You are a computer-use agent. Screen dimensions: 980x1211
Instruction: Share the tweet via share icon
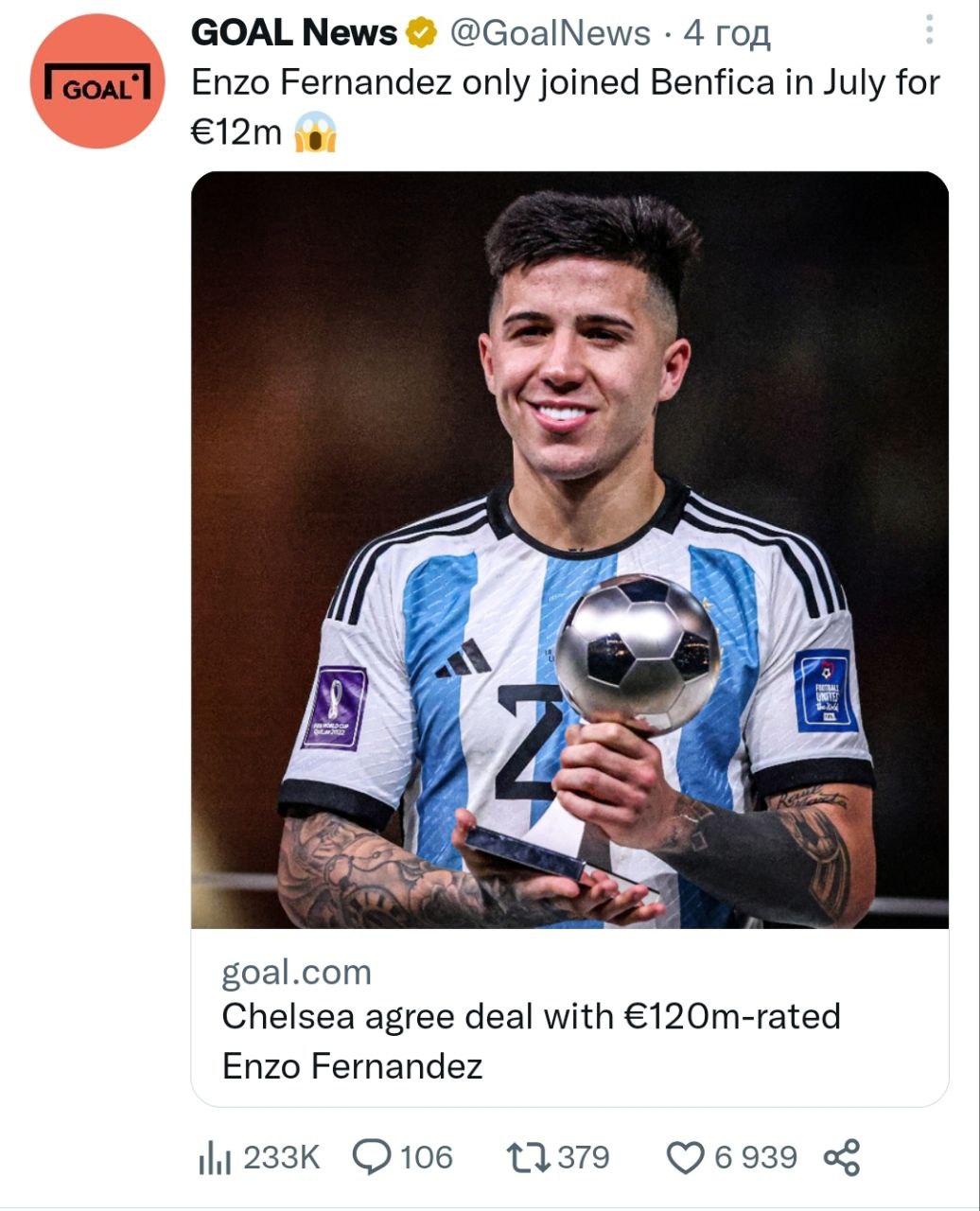pos(841,1157)
